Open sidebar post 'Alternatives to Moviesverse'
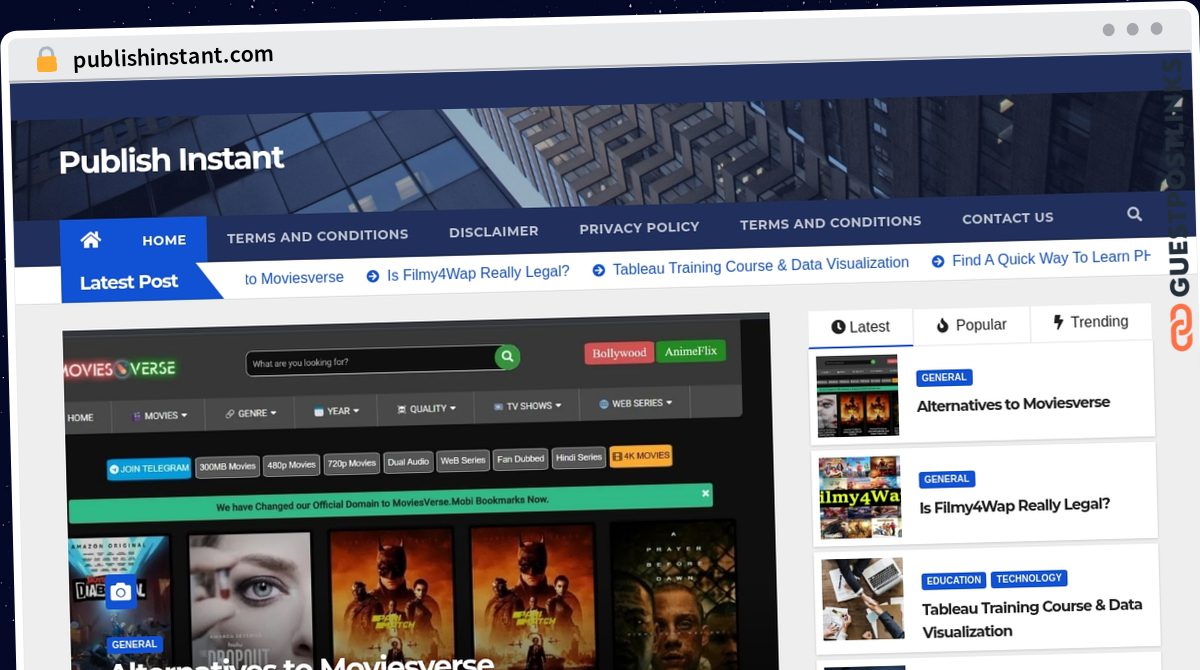 [1013, 404]
